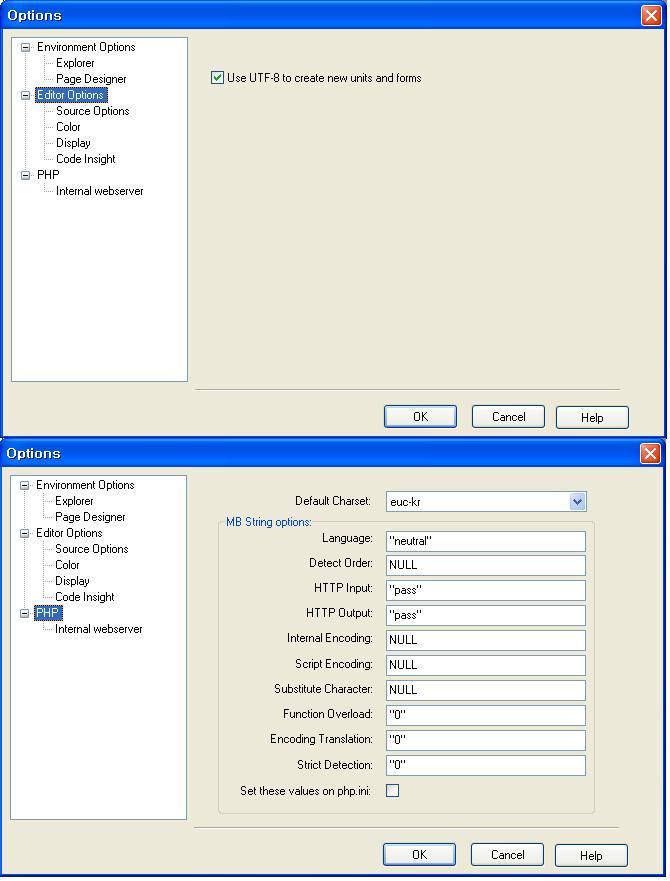670x881 pixels.
Task: Collapse Editor Options node in upper window
Action: click(x=25, y=96)
